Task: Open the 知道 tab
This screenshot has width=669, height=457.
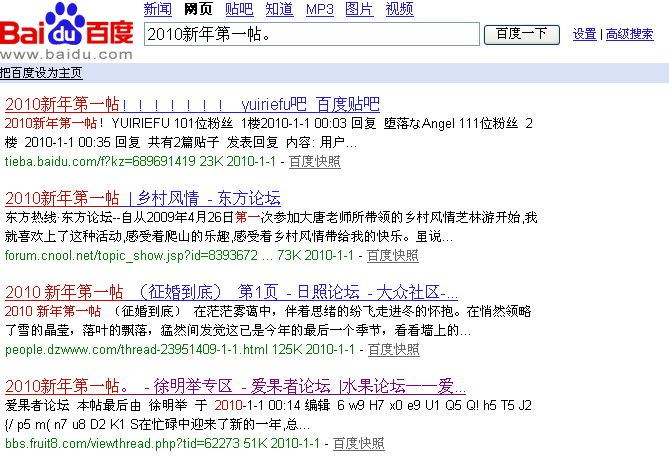Action: (279, 10)
